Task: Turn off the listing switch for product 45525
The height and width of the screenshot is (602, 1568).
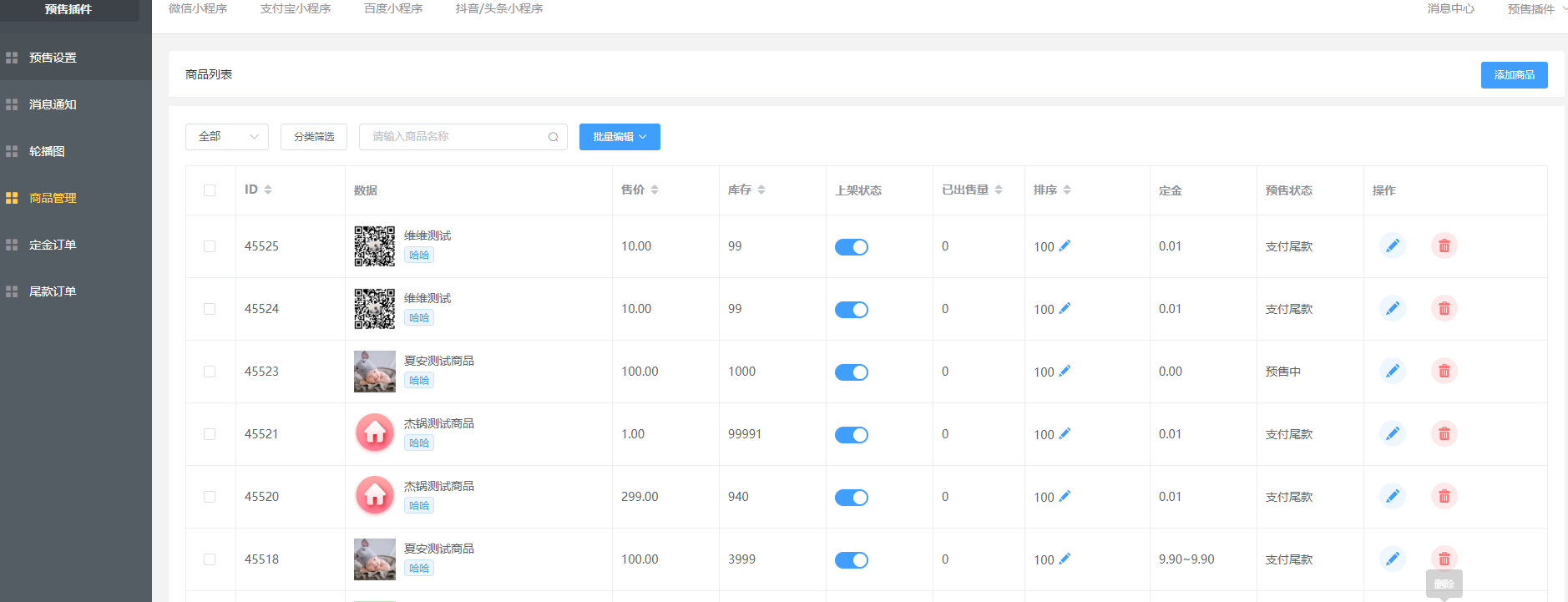Action: point(851,246)
